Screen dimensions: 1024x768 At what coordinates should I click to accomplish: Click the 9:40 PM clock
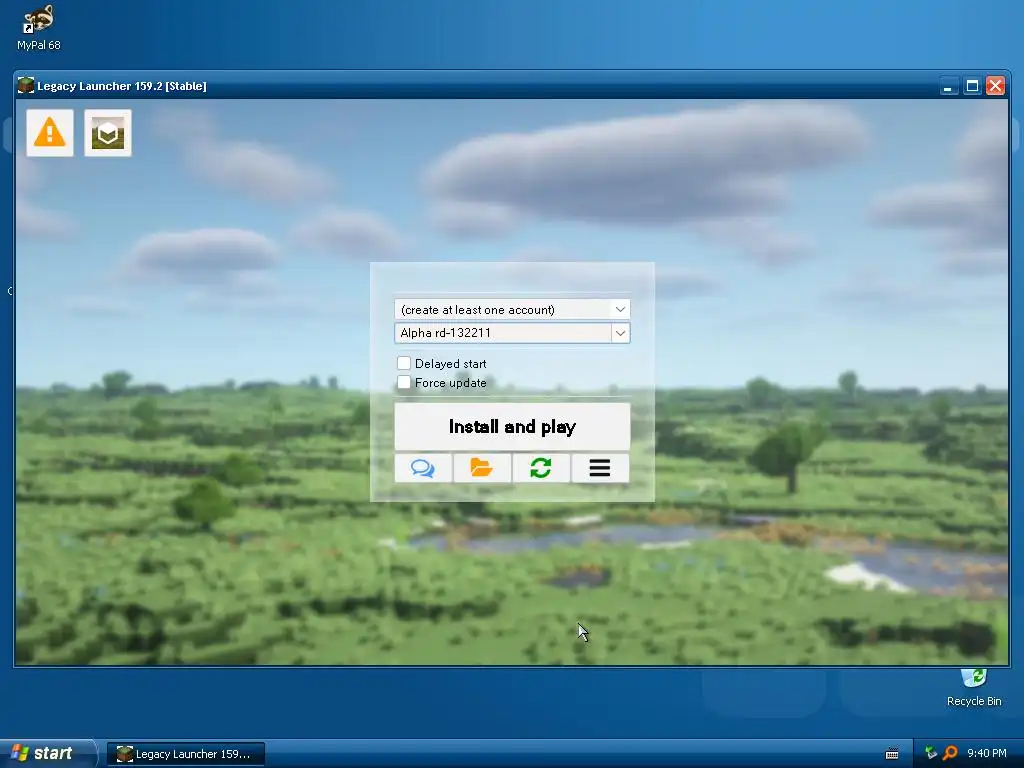(x=987, y=754)
